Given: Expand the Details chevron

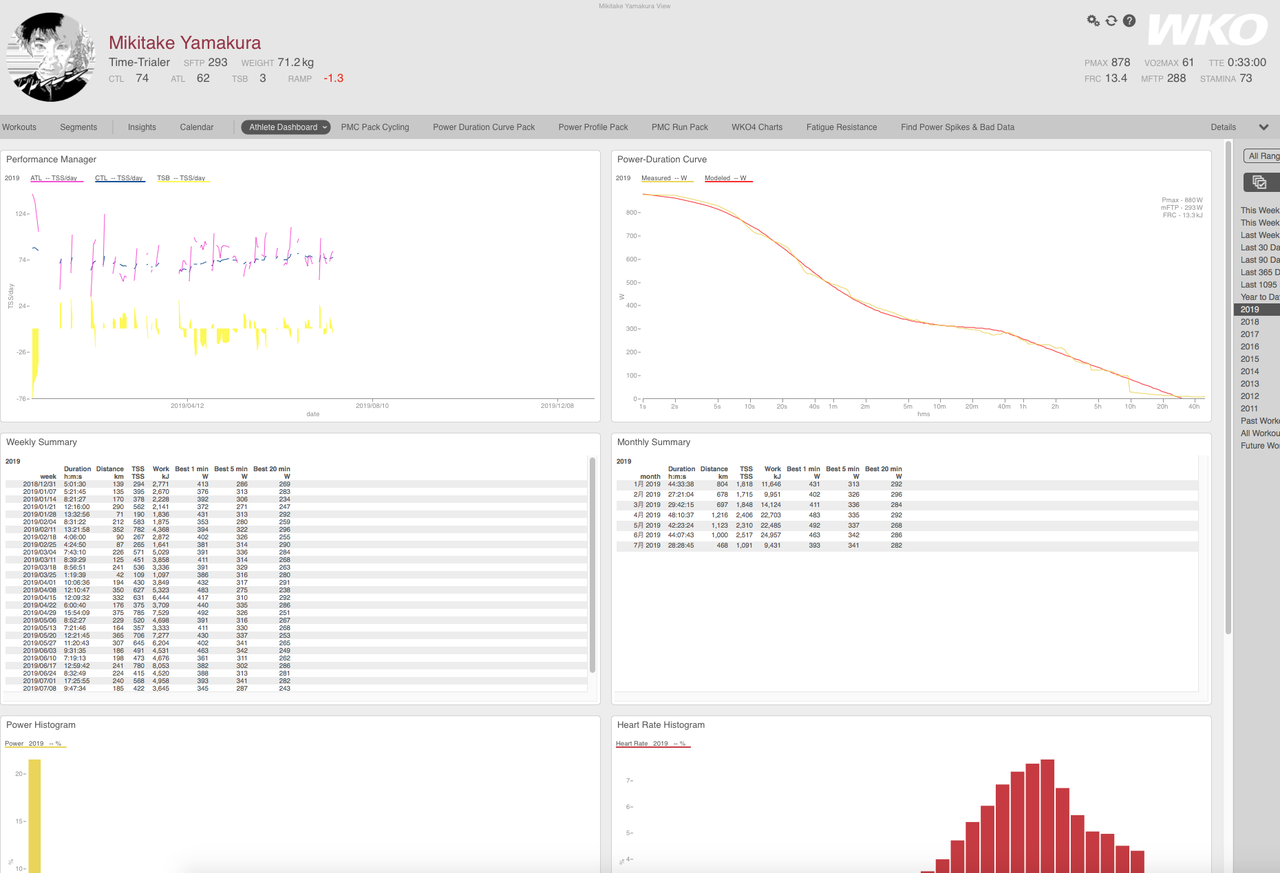Looking at the screenshot, I should [1264, 127].
